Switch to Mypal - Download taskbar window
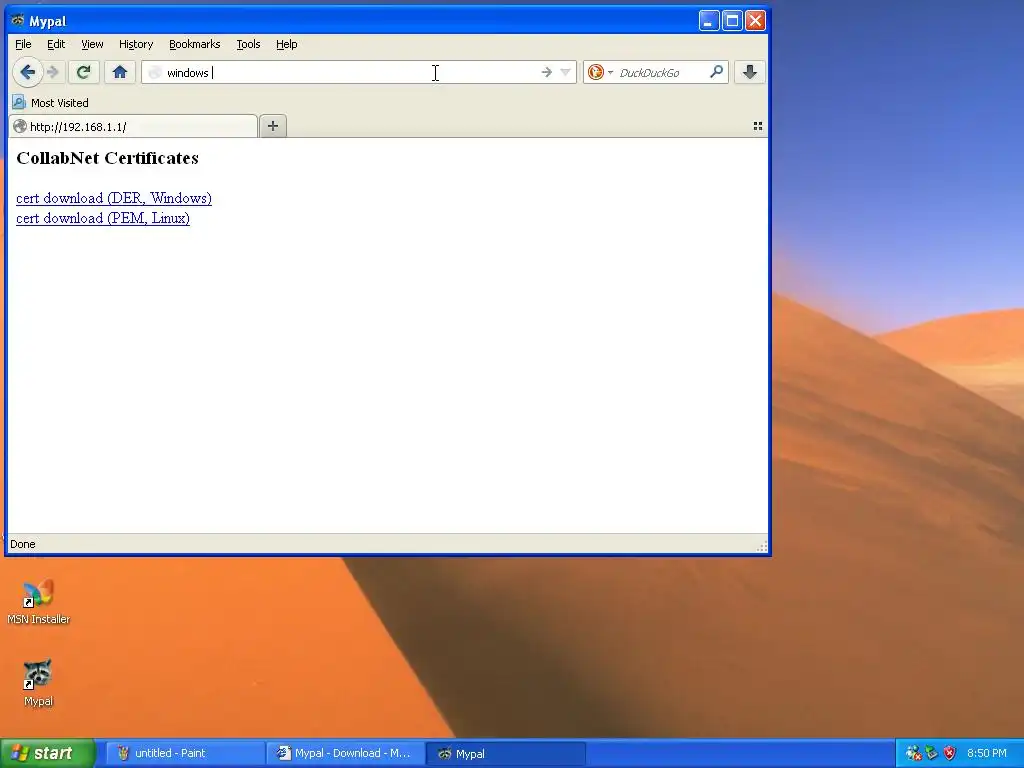Screen dimensions: 1024x768 click(345, 753)
